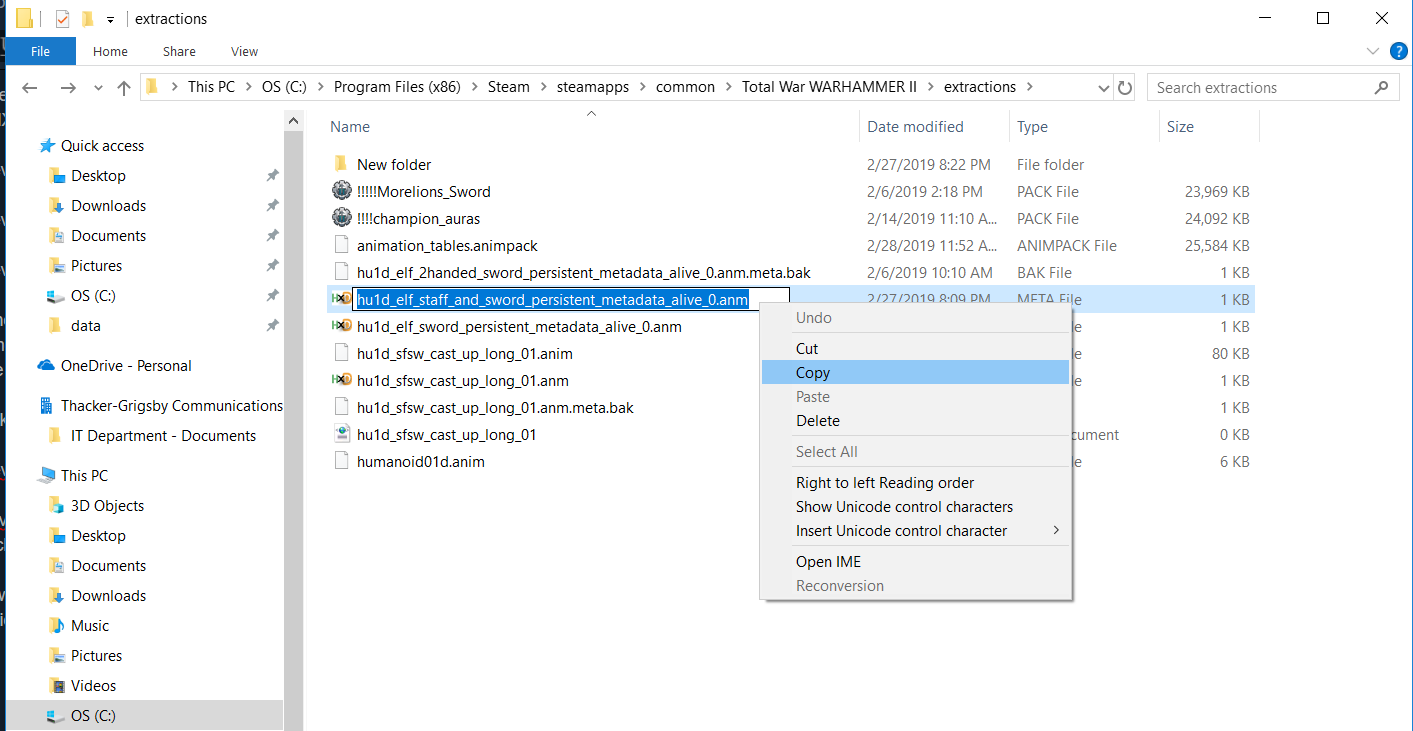This screenshot has width=1413, height=731.
Task: Choose Copy from the context menu
Action: point(813,373)
